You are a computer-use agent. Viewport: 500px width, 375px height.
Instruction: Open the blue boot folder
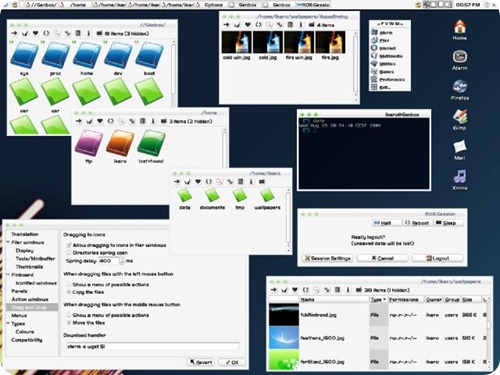coord(149,55)
